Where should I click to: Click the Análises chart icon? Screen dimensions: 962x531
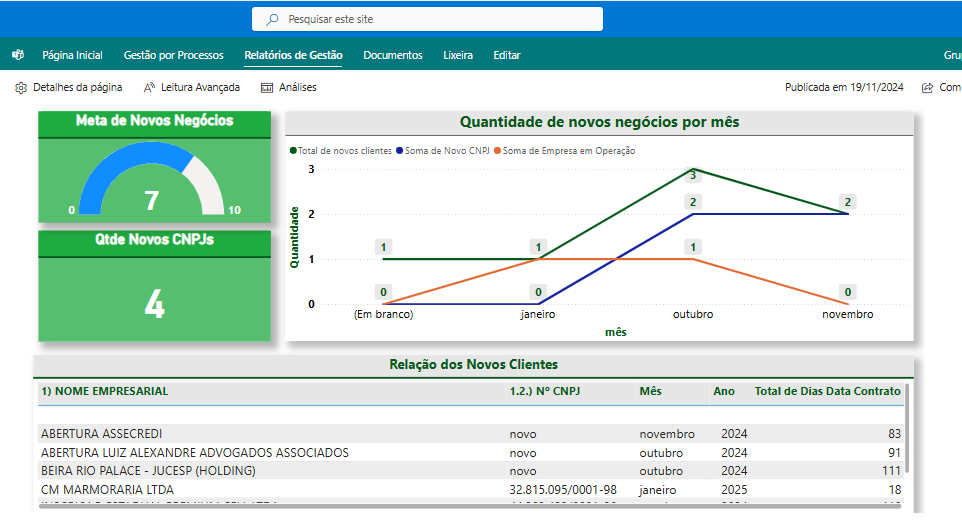[x=267, y=88]
